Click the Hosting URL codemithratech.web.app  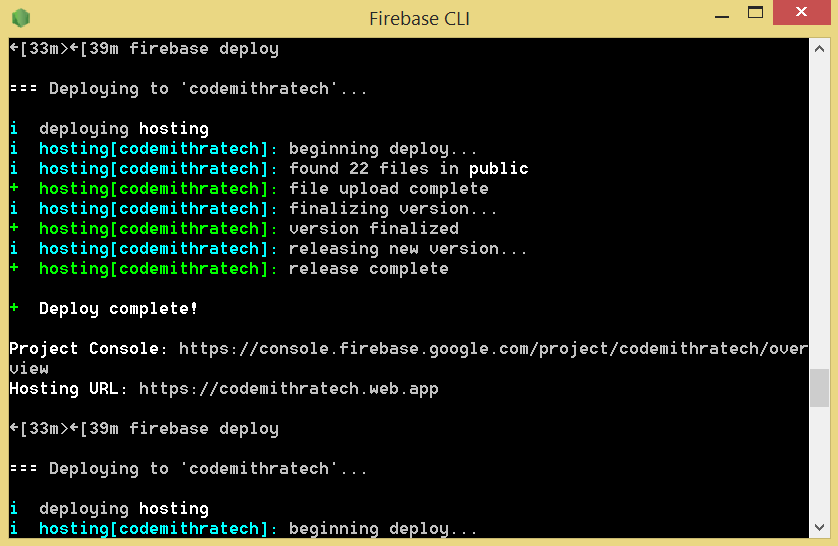[289, 389]
